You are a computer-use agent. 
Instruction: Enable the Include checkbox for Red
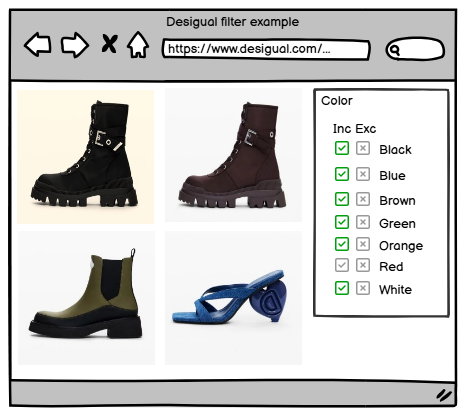pos(342,265)
